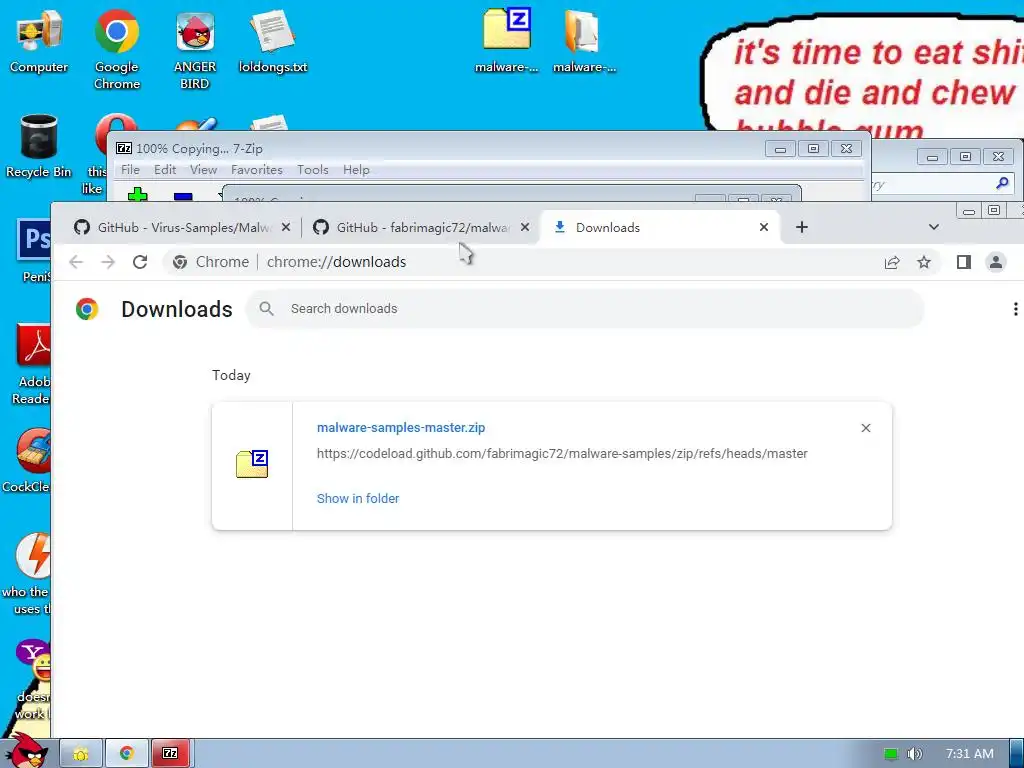The width and height of the screenshot is (1024, 768).
Task: Open malware-samples-master.zip download link
Action: pyautogui.click(x=401, y=428)
